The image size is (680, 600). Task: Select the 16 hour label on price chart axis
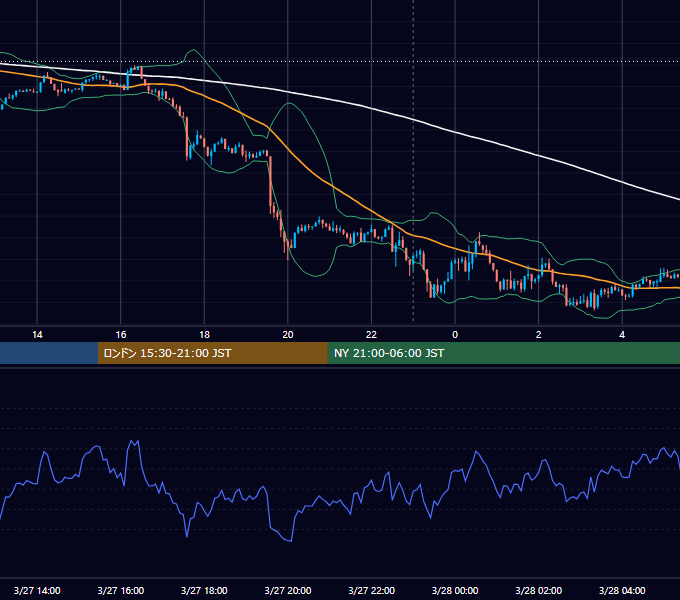[121, 335]
